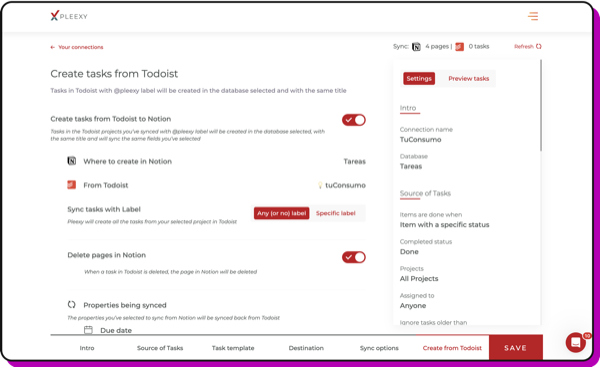
Task: Click the All Projects value
Action: click(x=419, y=279)
